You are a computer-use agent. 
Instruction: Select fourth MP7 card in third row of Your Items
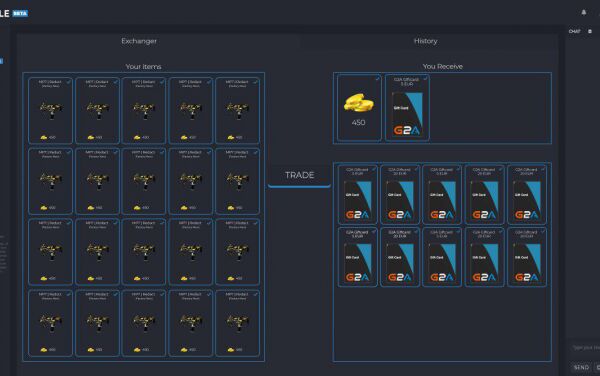[191, 252]
